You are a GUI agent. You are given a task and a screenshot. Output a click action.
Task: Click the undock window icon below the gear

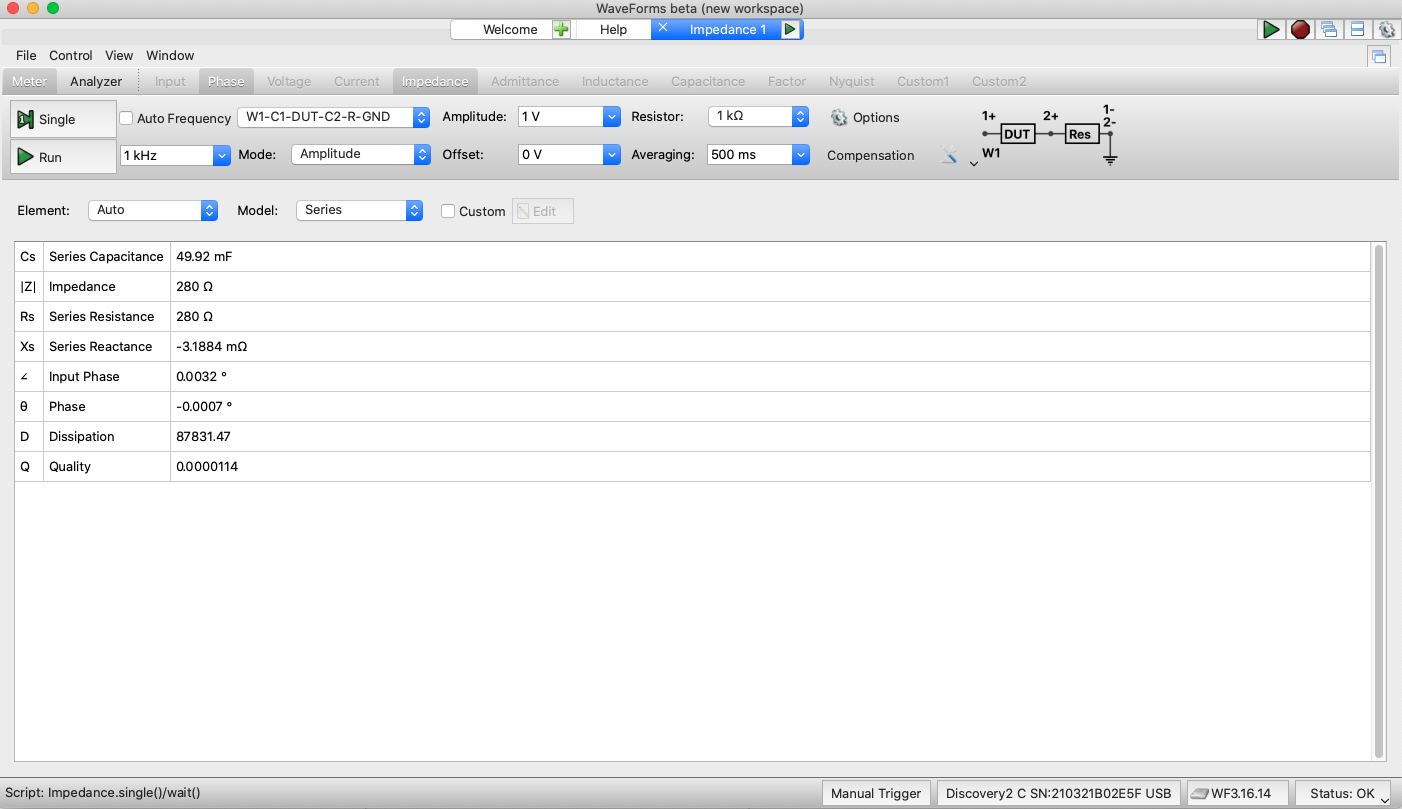coord(1379,57)
